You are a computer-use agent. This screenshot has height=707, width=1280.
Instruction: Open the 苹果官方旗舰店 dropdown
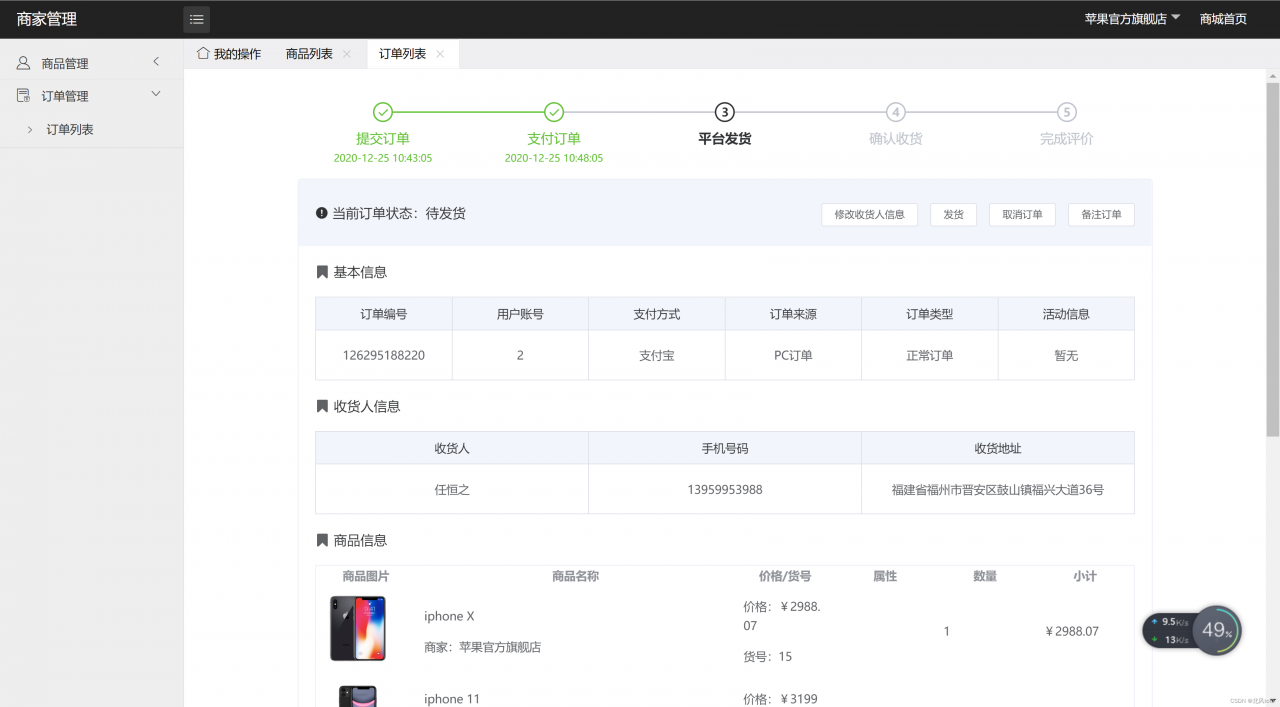1133,19
